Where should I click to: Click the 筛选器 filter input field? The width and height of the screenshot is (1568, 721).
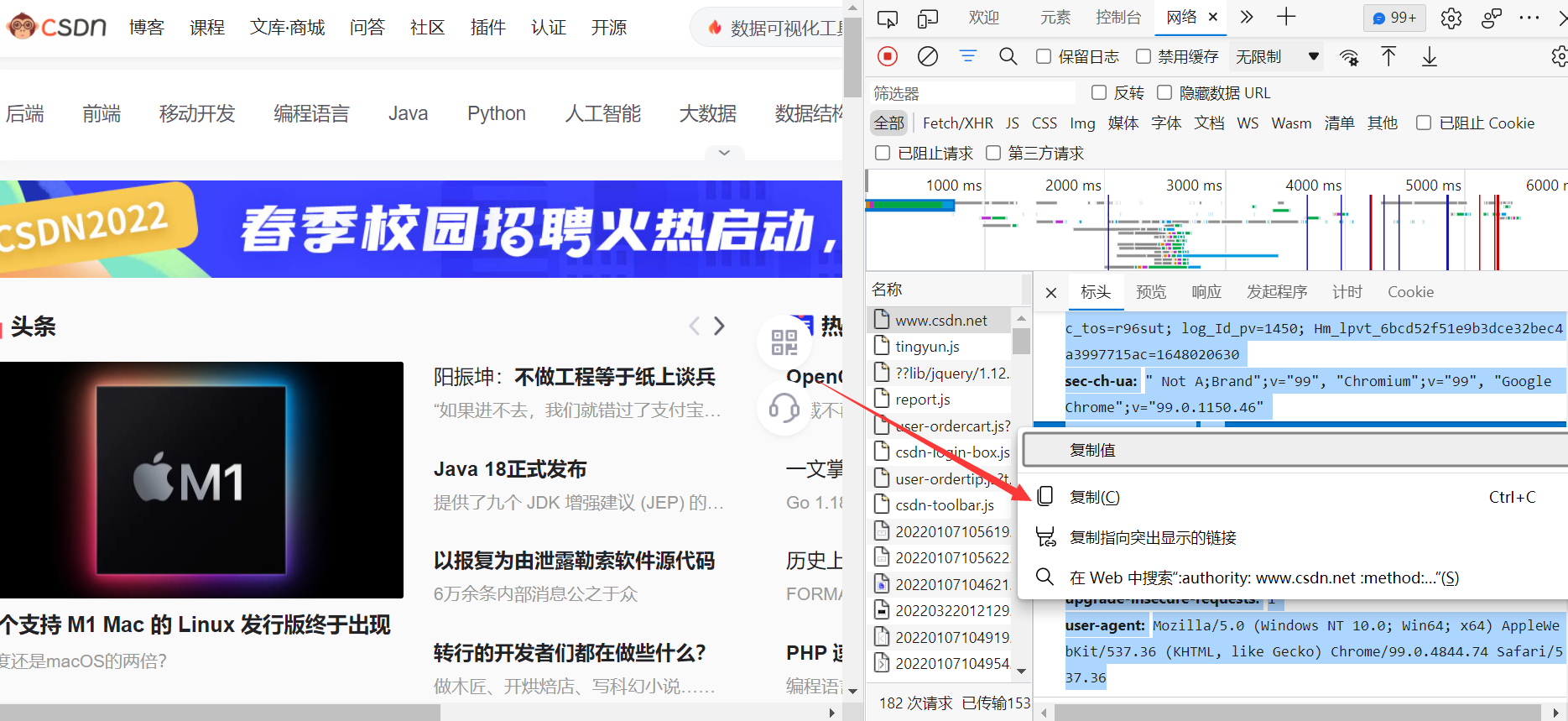point(973,93)
